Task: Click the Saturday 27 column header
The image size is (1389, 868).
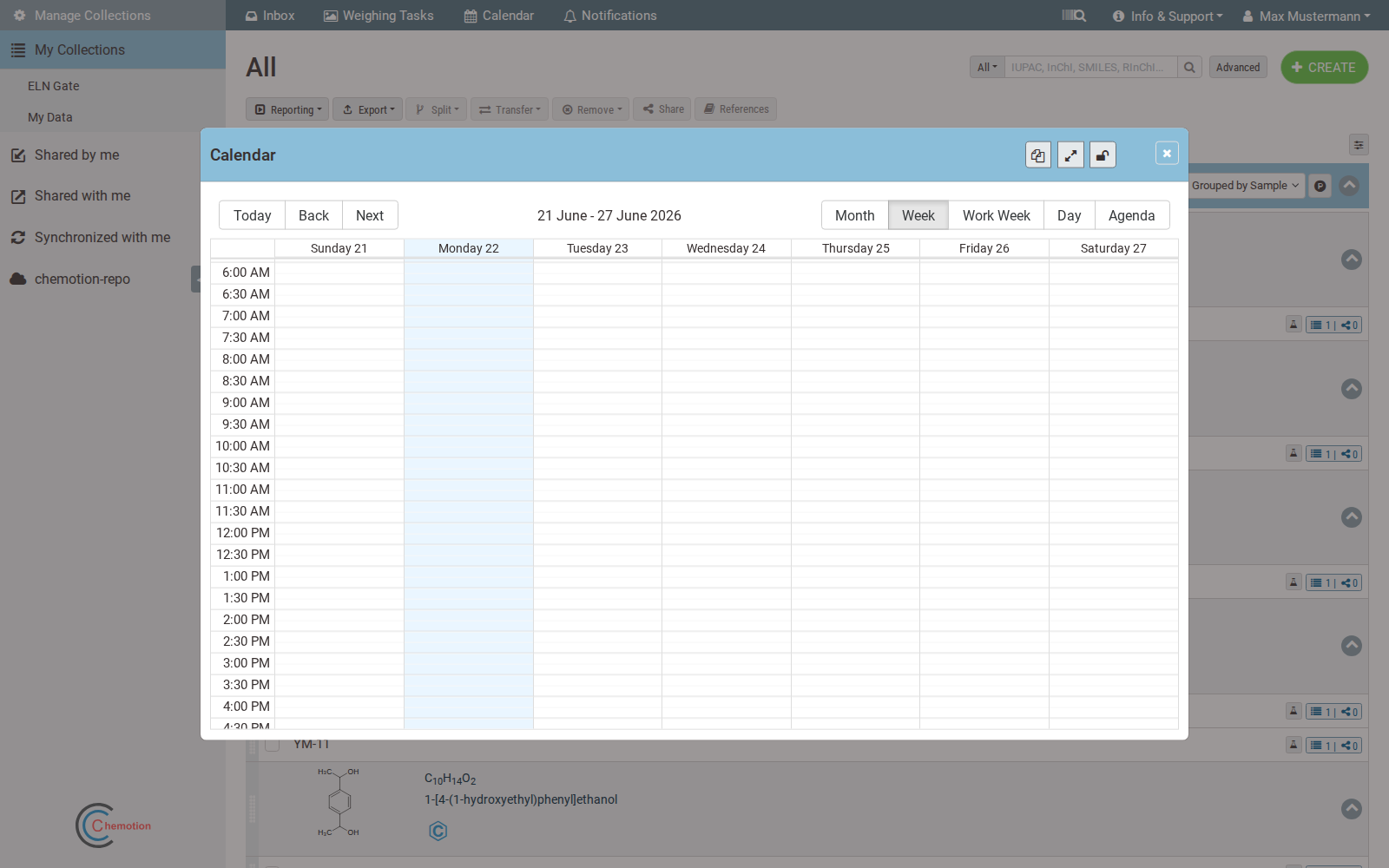Action: 1114,248
